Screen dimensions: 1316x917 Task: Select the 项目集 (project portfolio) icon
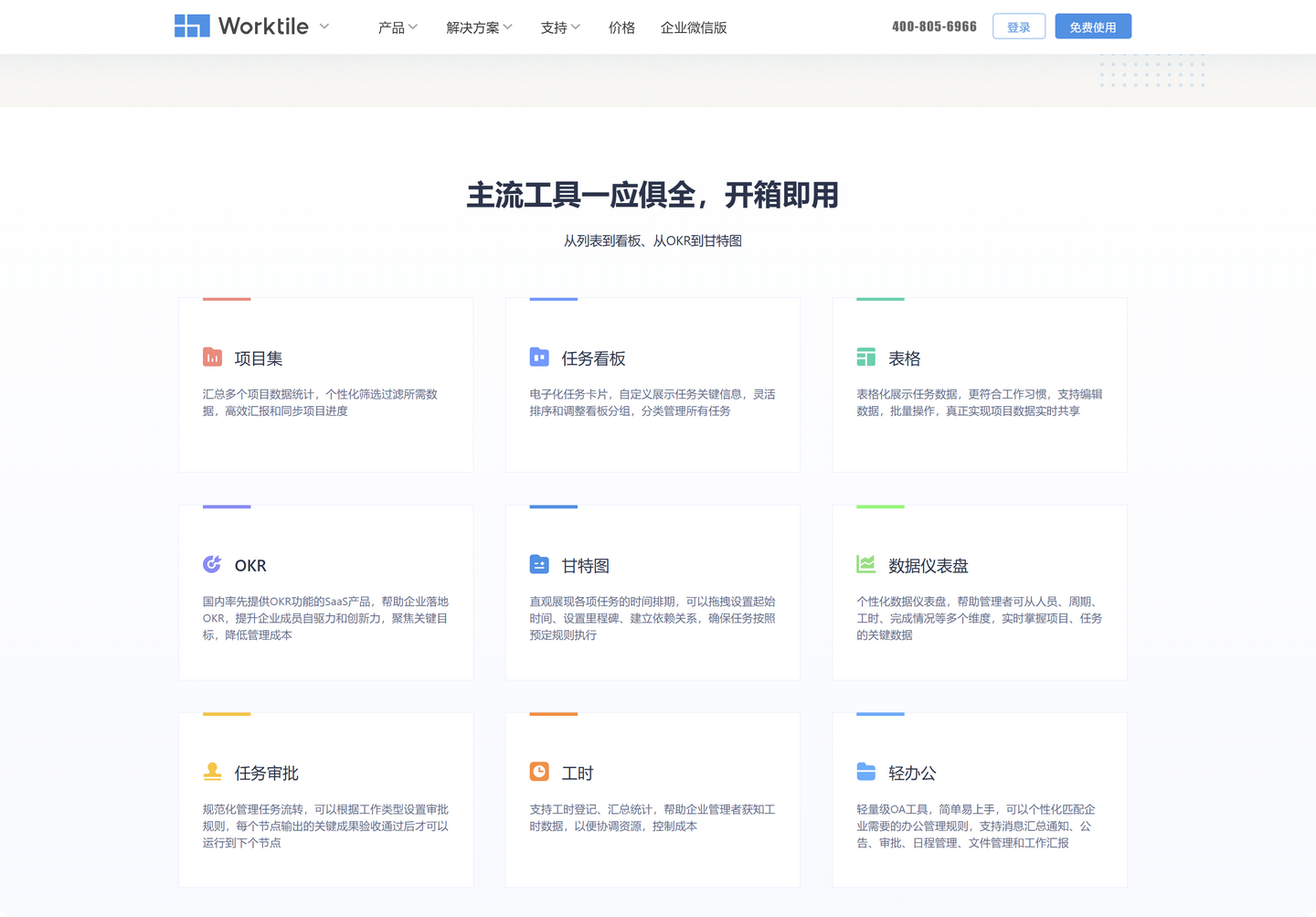pos(212,357)
